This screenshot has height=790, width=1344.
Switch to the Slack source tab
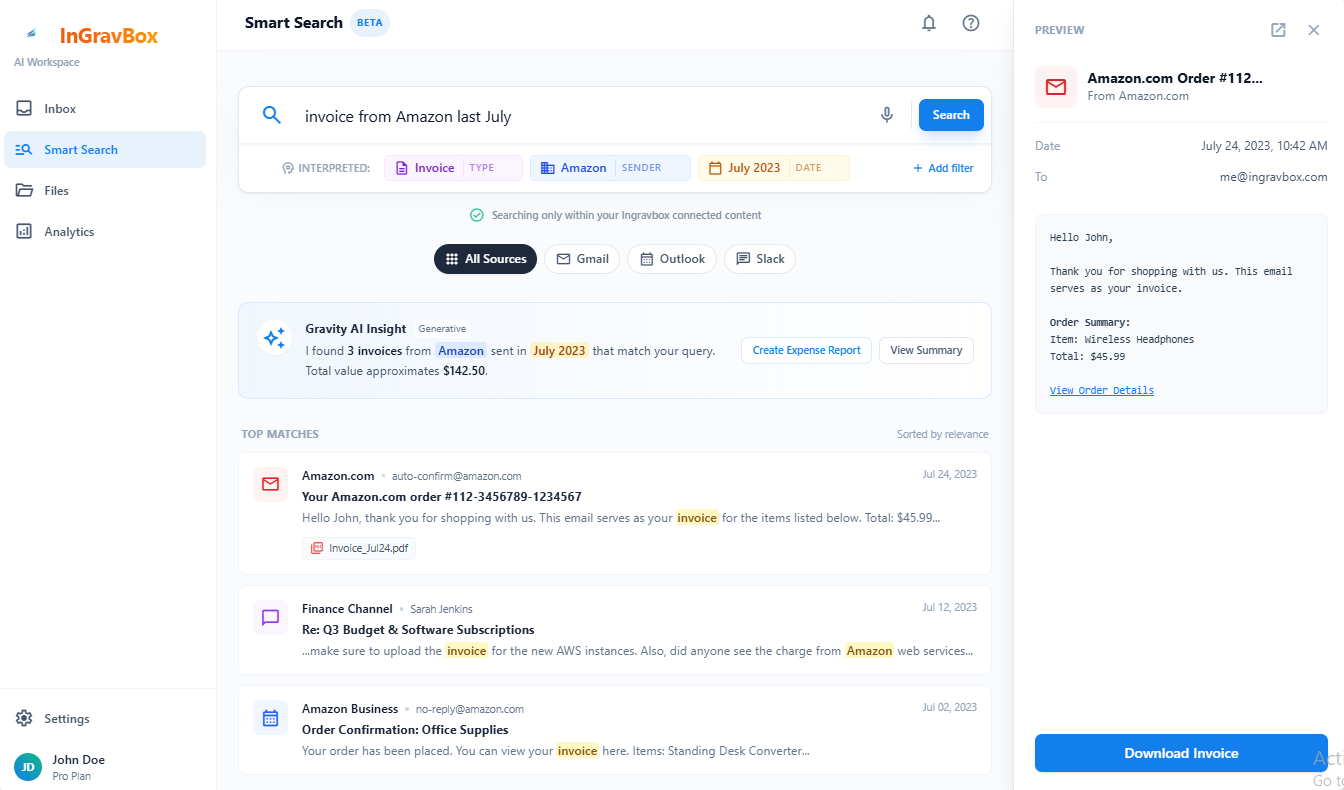[760, 259]
